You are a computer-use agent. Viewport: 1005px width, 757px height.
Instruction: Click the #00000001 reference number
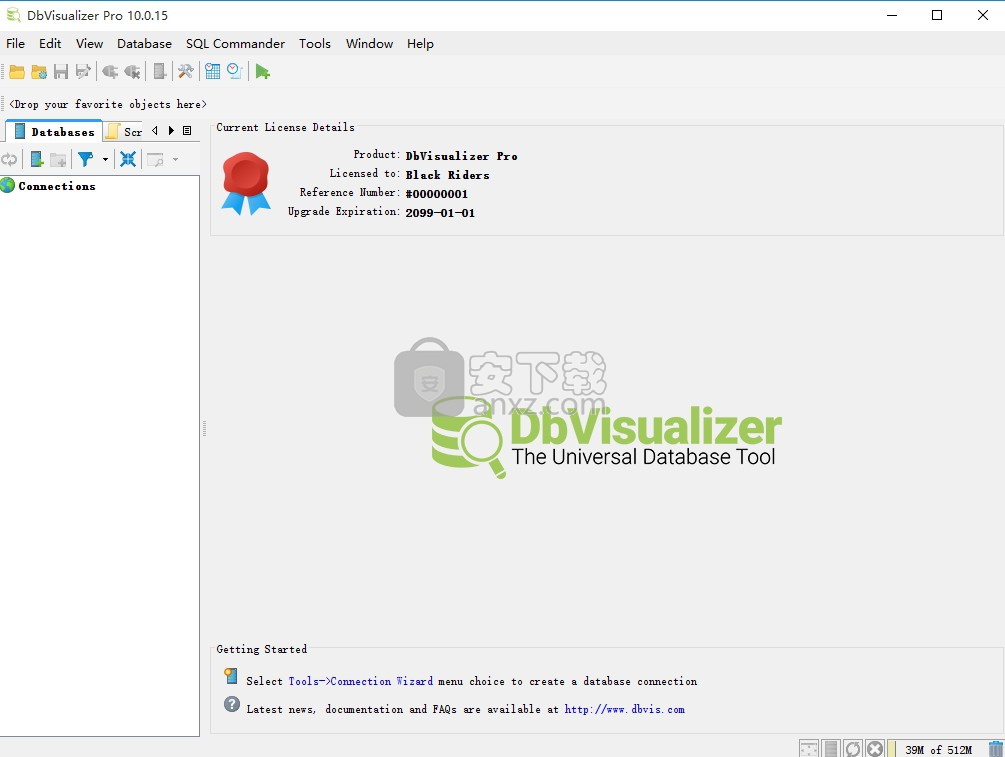click(436, 194)
